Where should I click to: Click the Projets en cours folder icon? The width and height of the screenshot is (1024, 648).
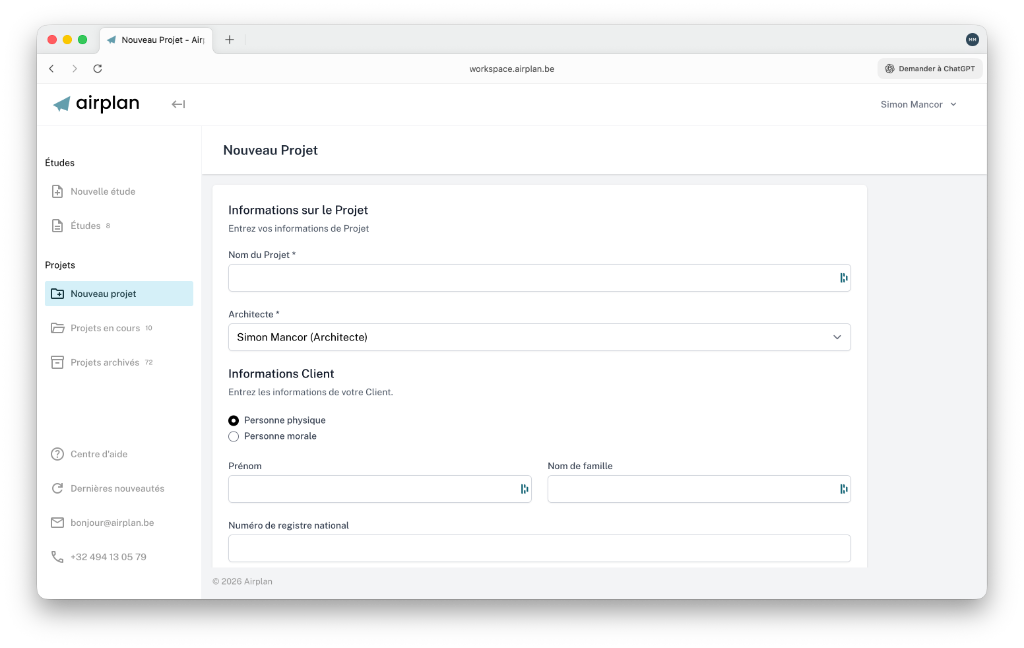[x=57, y=328]
